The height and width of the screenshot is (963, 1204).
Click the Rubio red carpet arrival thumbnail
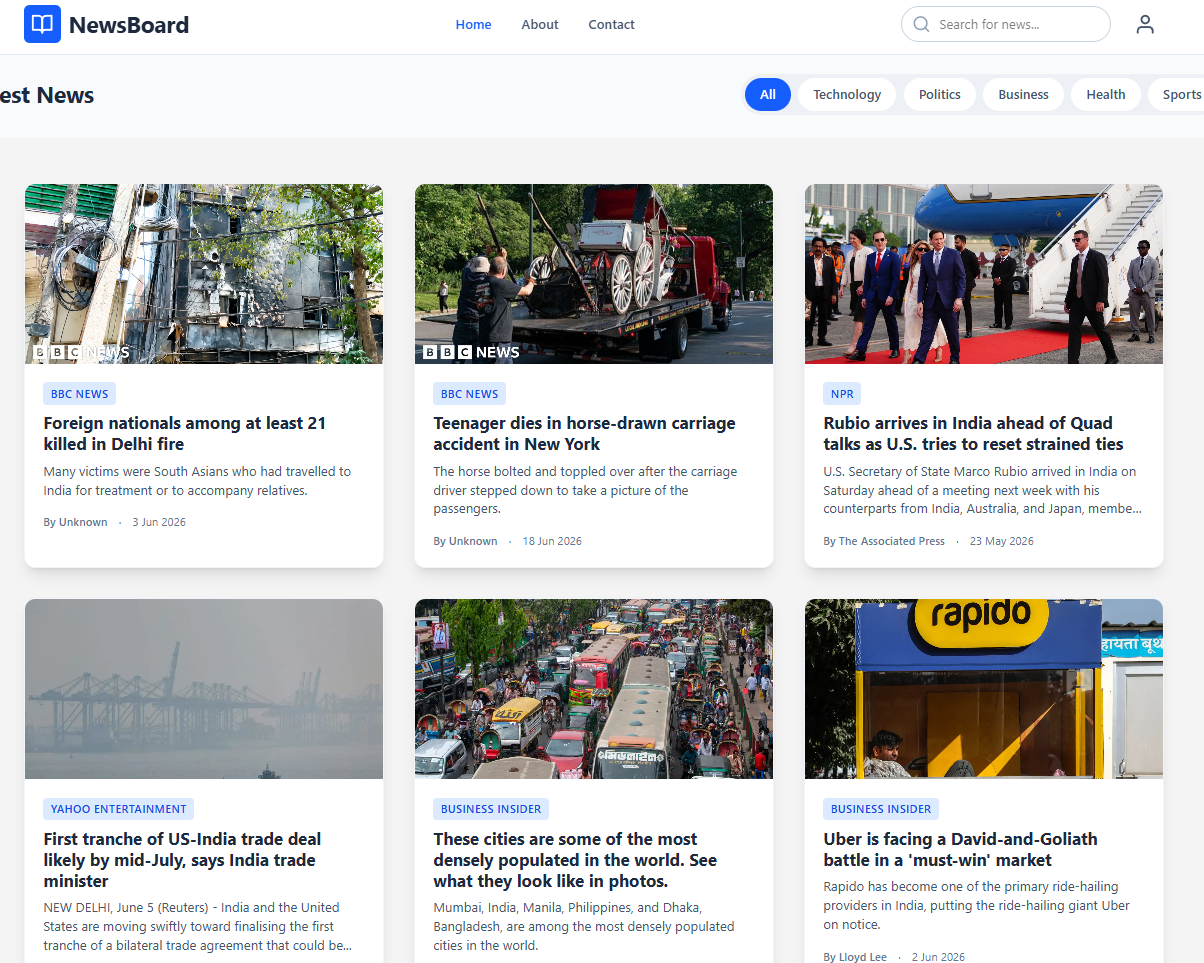pos(984,274)
